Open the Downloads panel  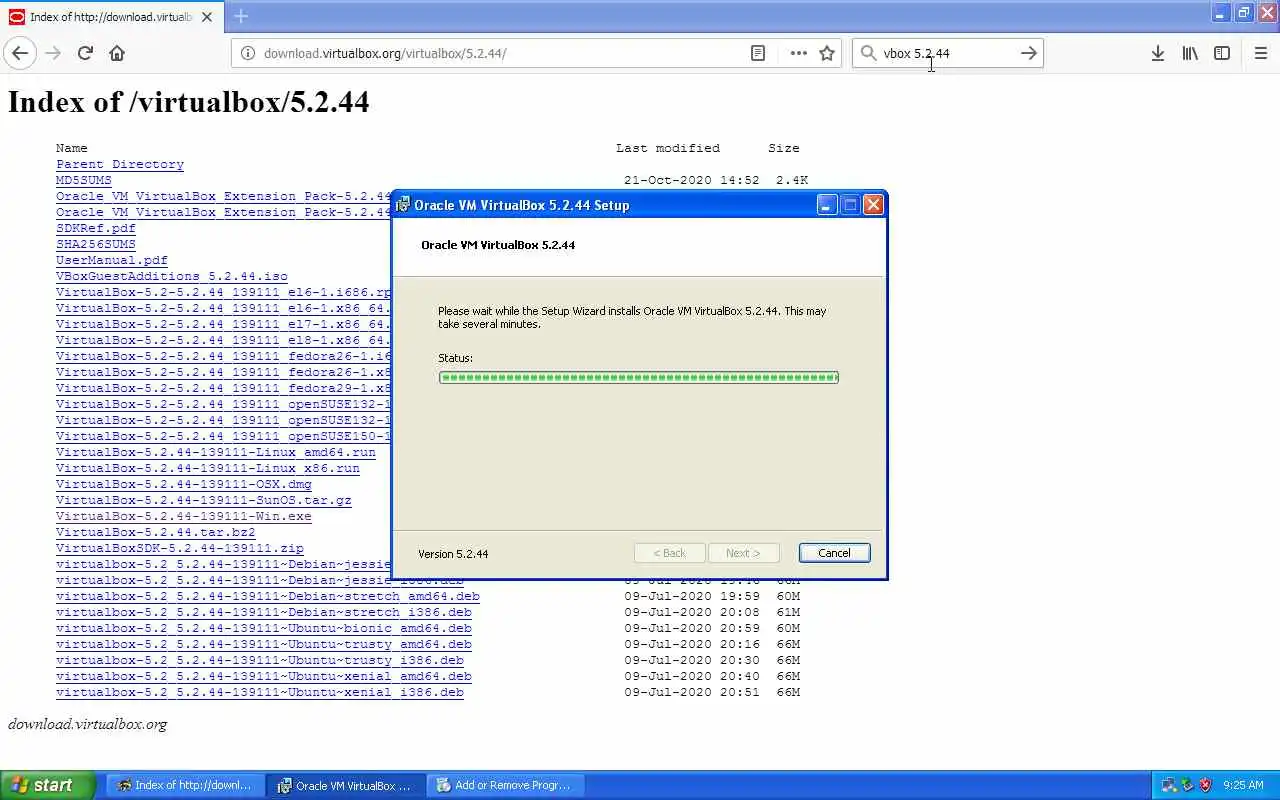pos(1157,53)
